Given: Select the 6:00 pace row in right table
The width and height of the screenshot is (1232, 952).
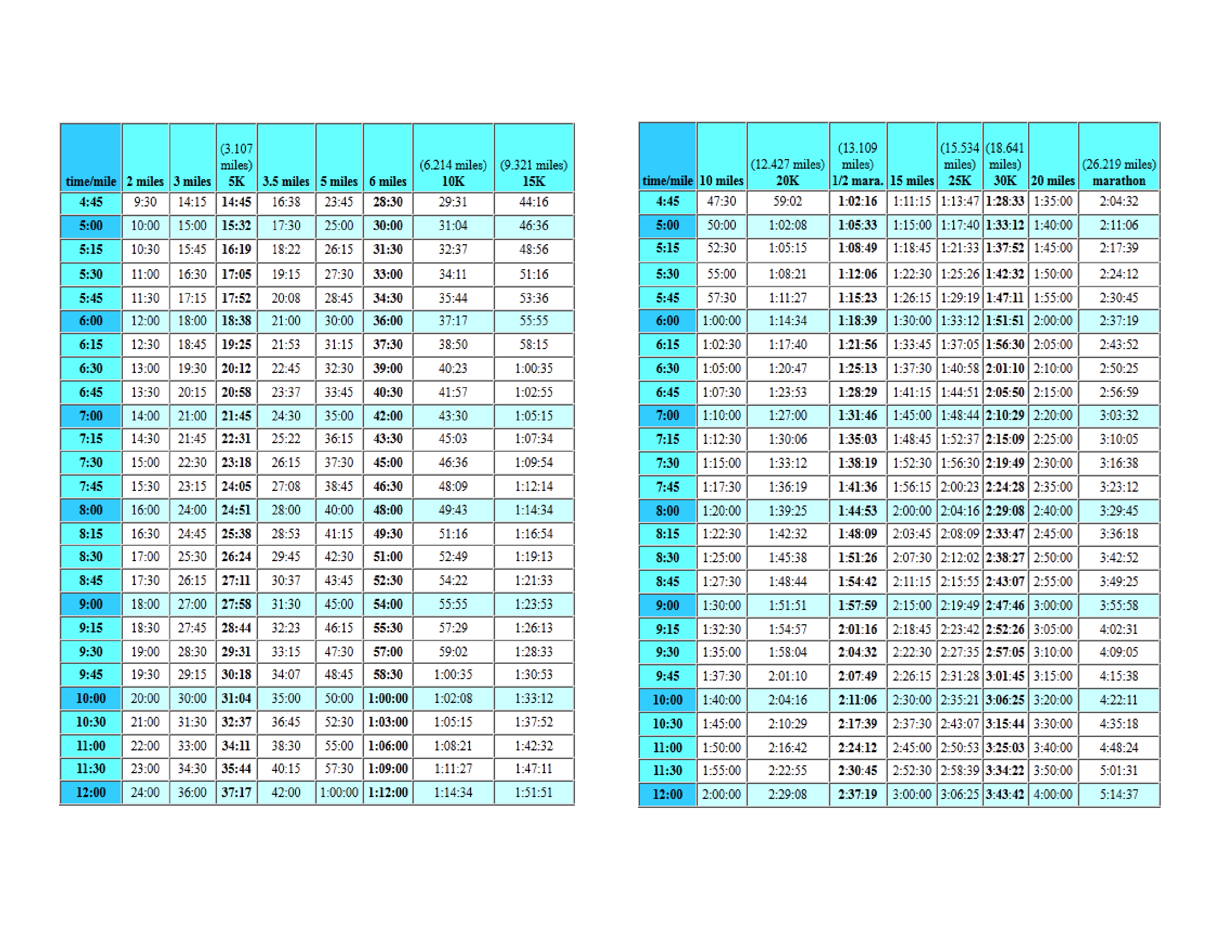Looking at the screenshot, I should pos(668,320).
